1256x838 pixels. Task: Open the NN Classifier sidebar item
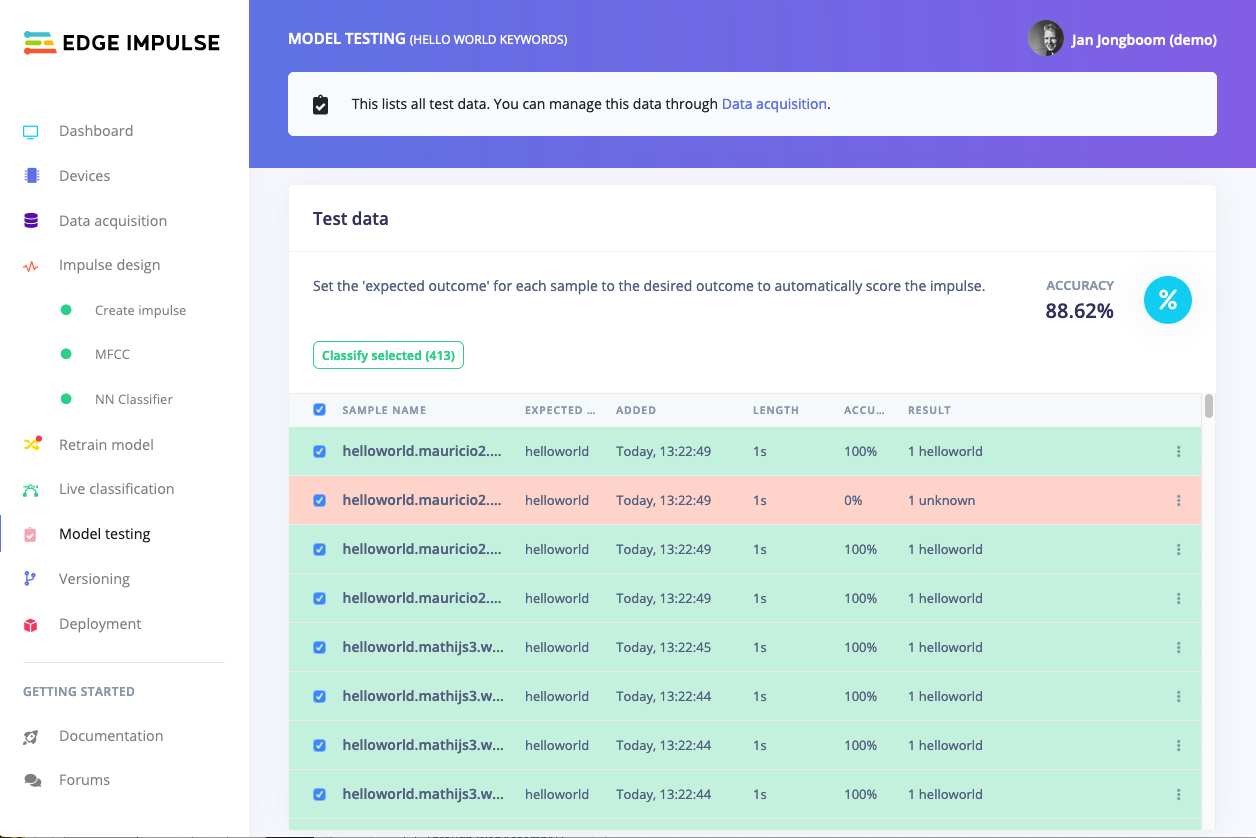pos(134,399)
